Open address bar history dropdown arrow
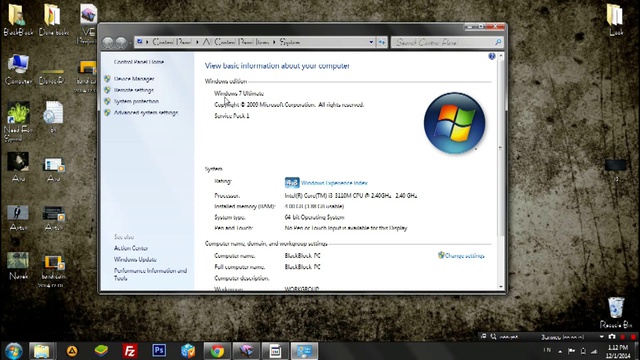Image resolution: width=640 pixels, height=360 pixels. click(x=371, y=42)
